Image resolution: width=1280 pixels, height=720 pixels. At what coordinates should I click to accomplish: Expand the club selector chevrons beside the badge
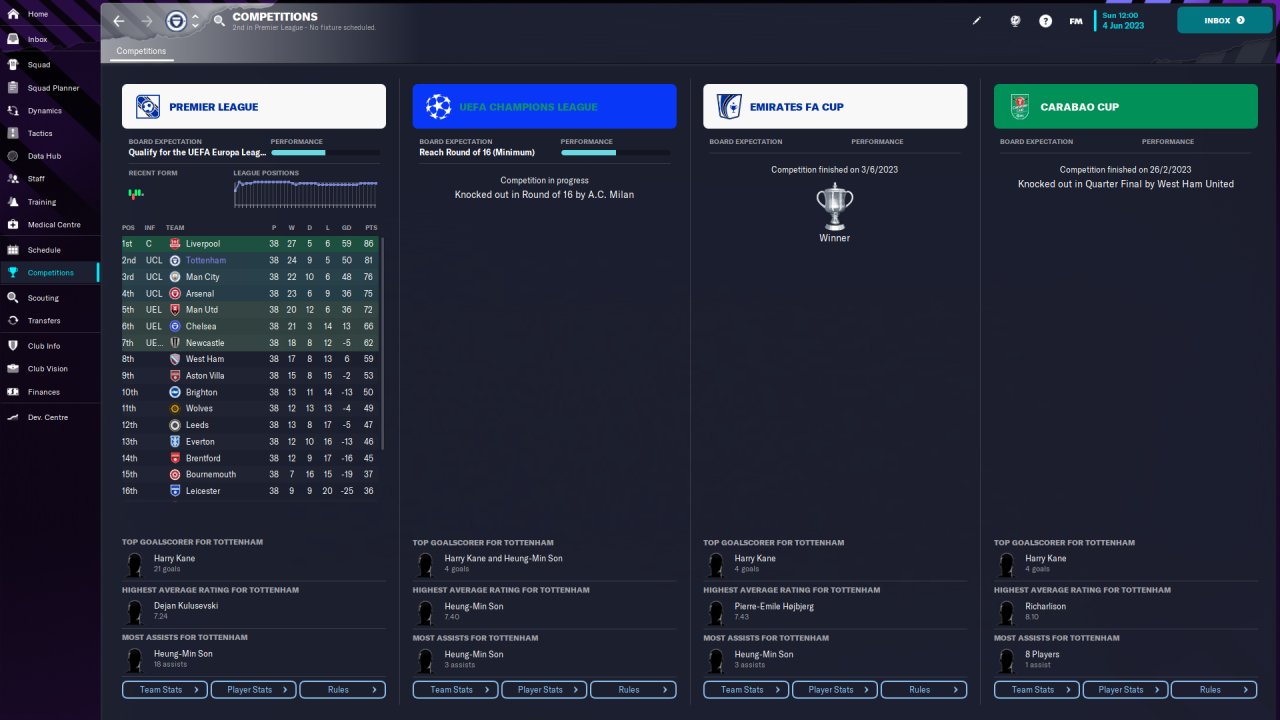(195, 21)
